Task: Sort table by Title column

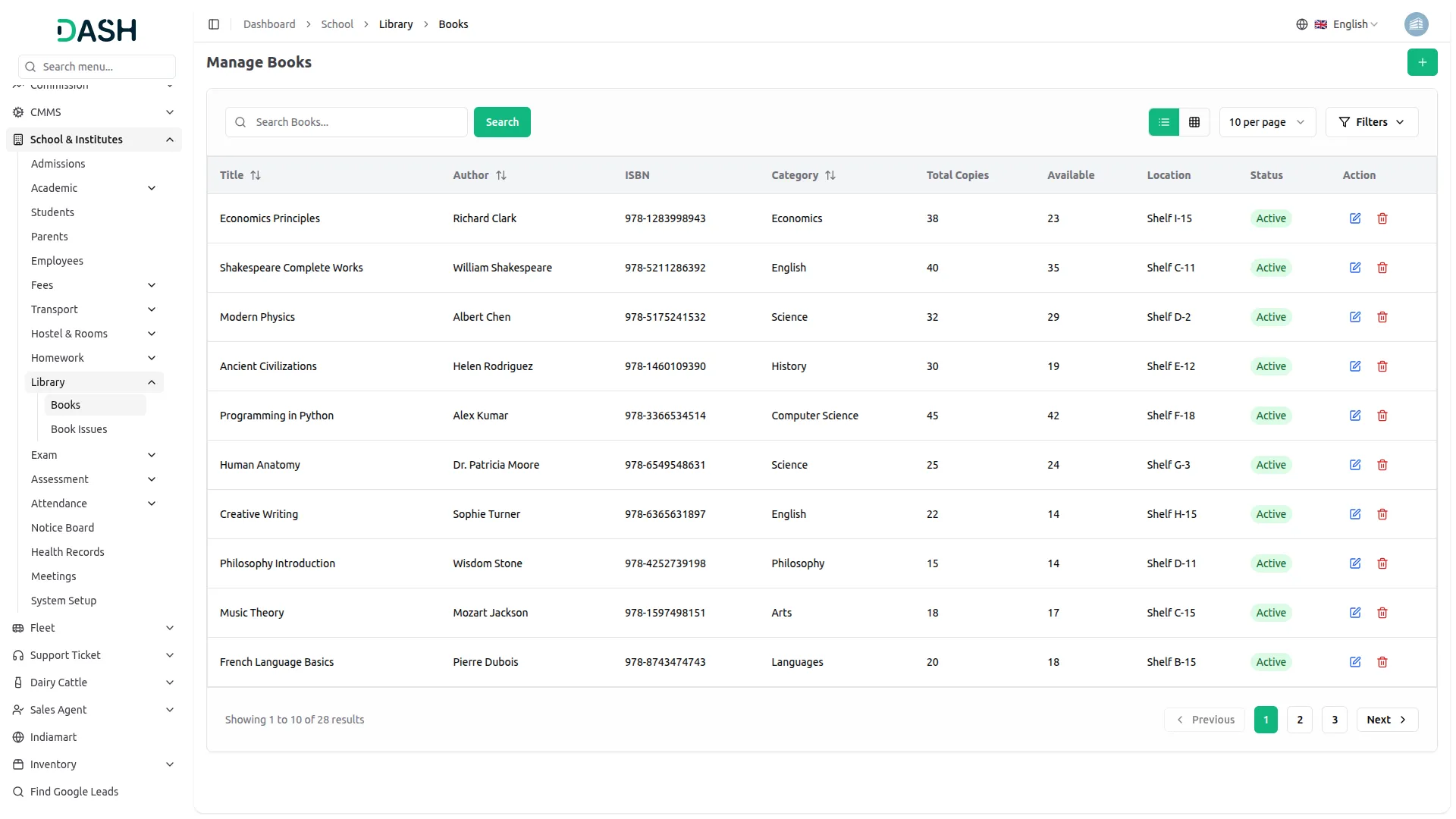Action: [240, 175]
